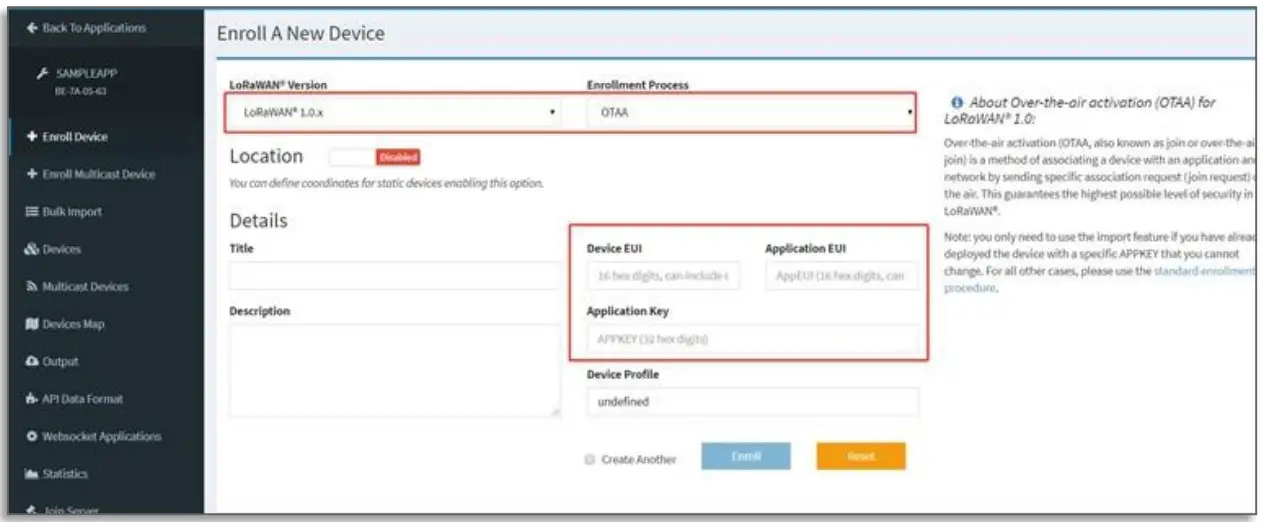Open the Enrollment Process dropdown
The image size is (1266, 522).
click(x=750, y=113)
